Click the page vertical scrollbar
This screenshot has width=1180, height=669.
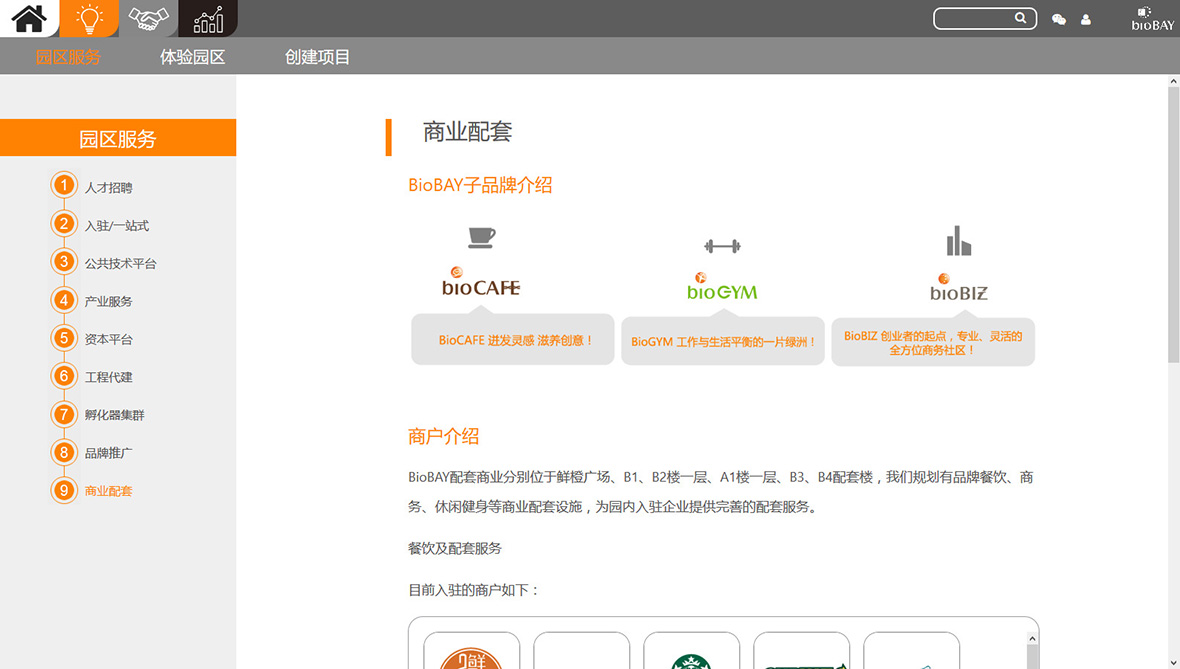coord(1174,226)
